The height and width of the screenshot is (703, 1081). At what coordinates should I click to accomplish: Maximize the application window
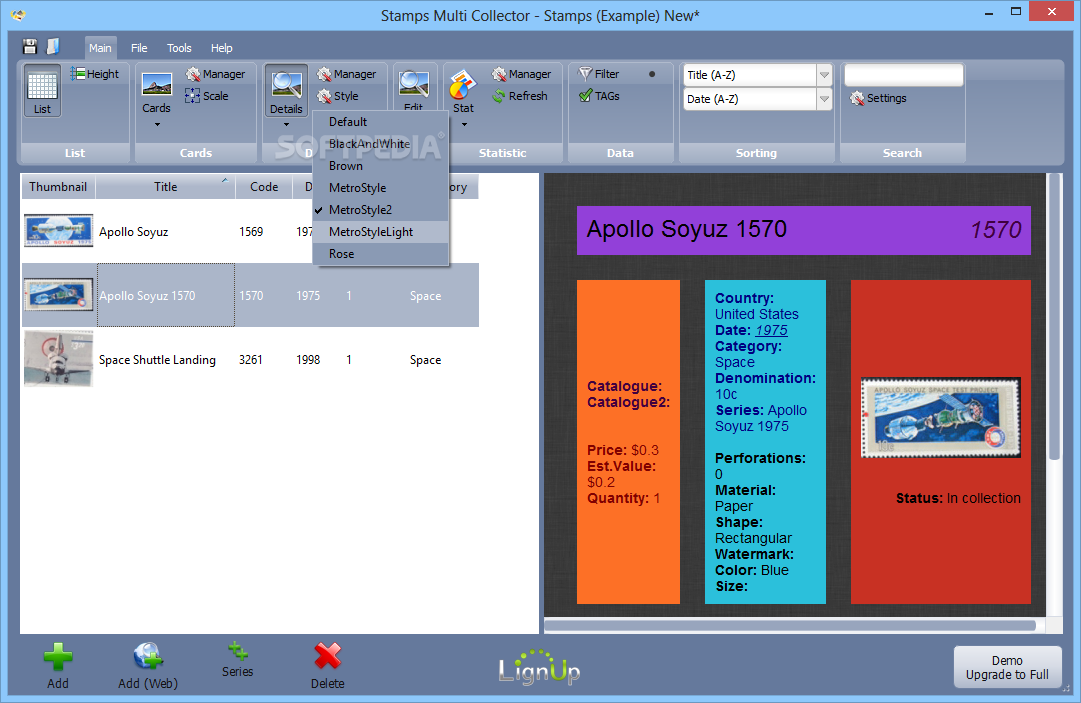click(1016, 11)
